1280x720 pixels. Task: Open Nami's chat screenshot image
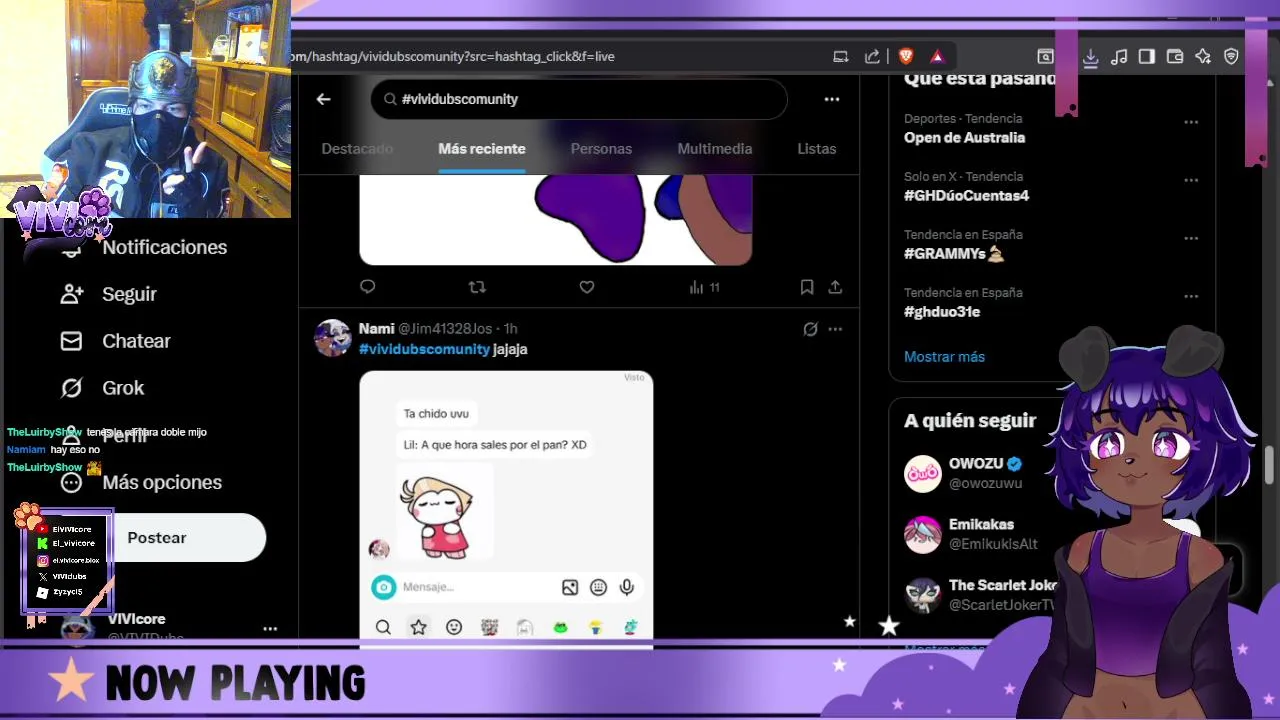[506, 509]
